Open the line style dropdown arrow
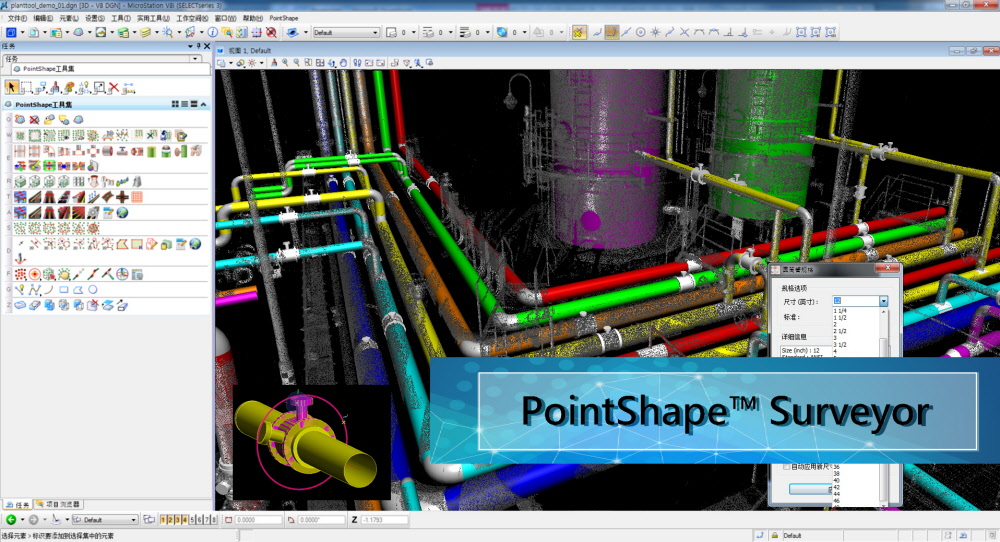The height and width of the screenshot is (542, 1000). pyautogui.click(x=450, y=32)
